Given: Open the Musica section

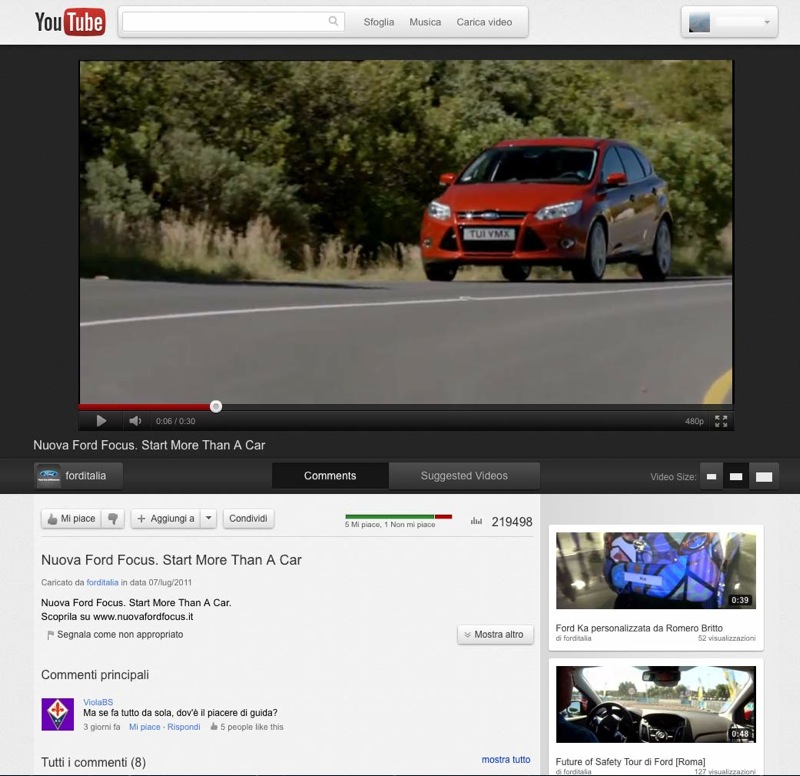Looking at the screenshot, I should pyautogui.click(x=425, y=22).
